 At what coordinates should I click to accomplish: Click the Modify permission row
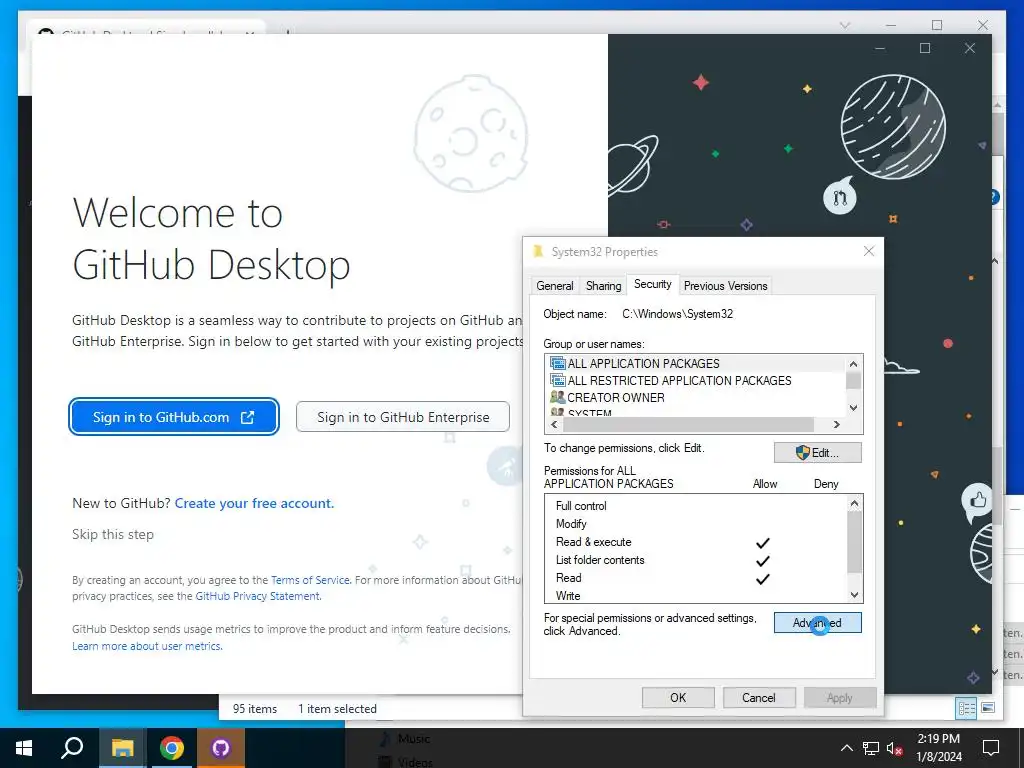point(696,524)
